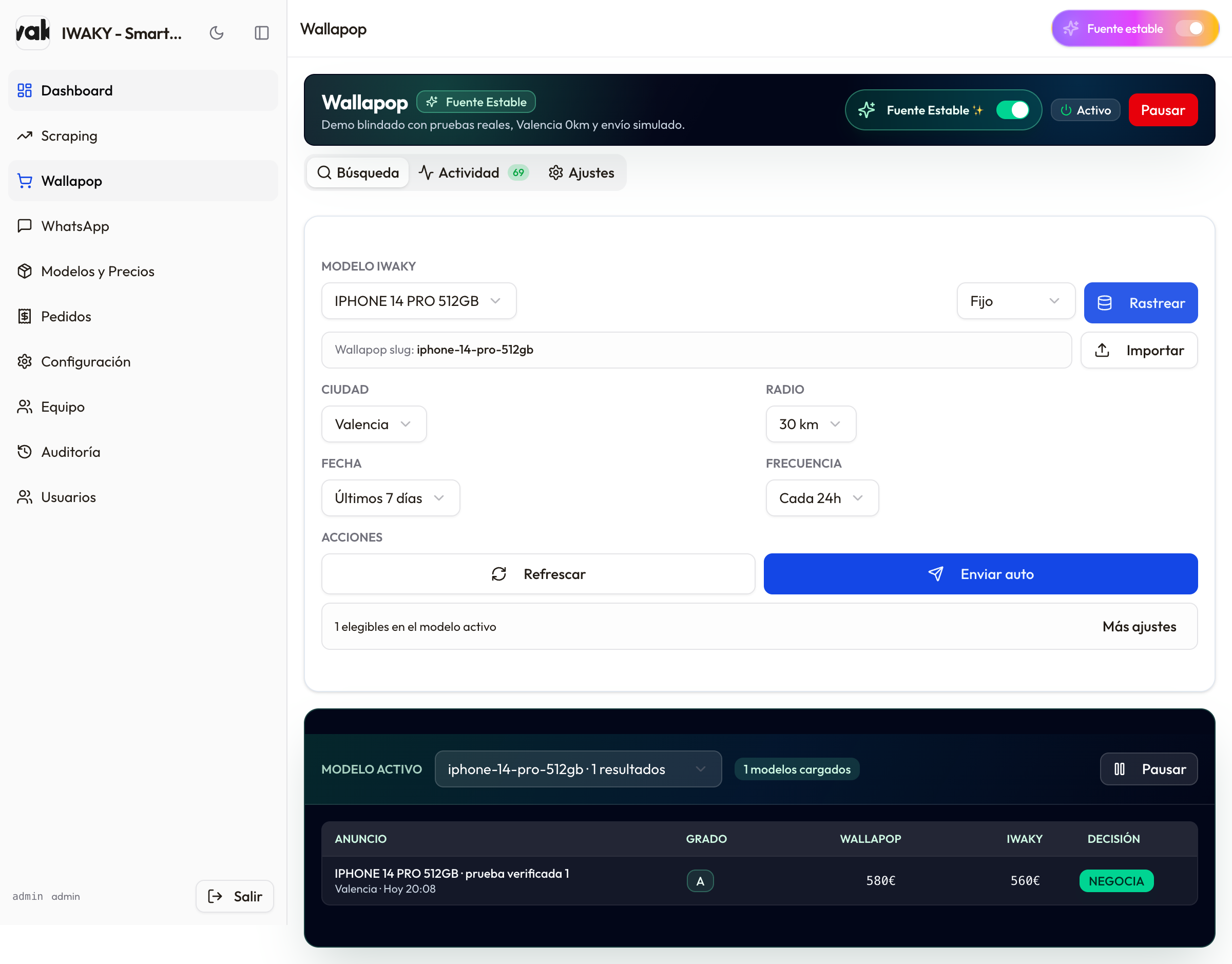Open Más ajustes link
The height and width of the screenshot is (964, 1232).
(x=1140, y=626)
